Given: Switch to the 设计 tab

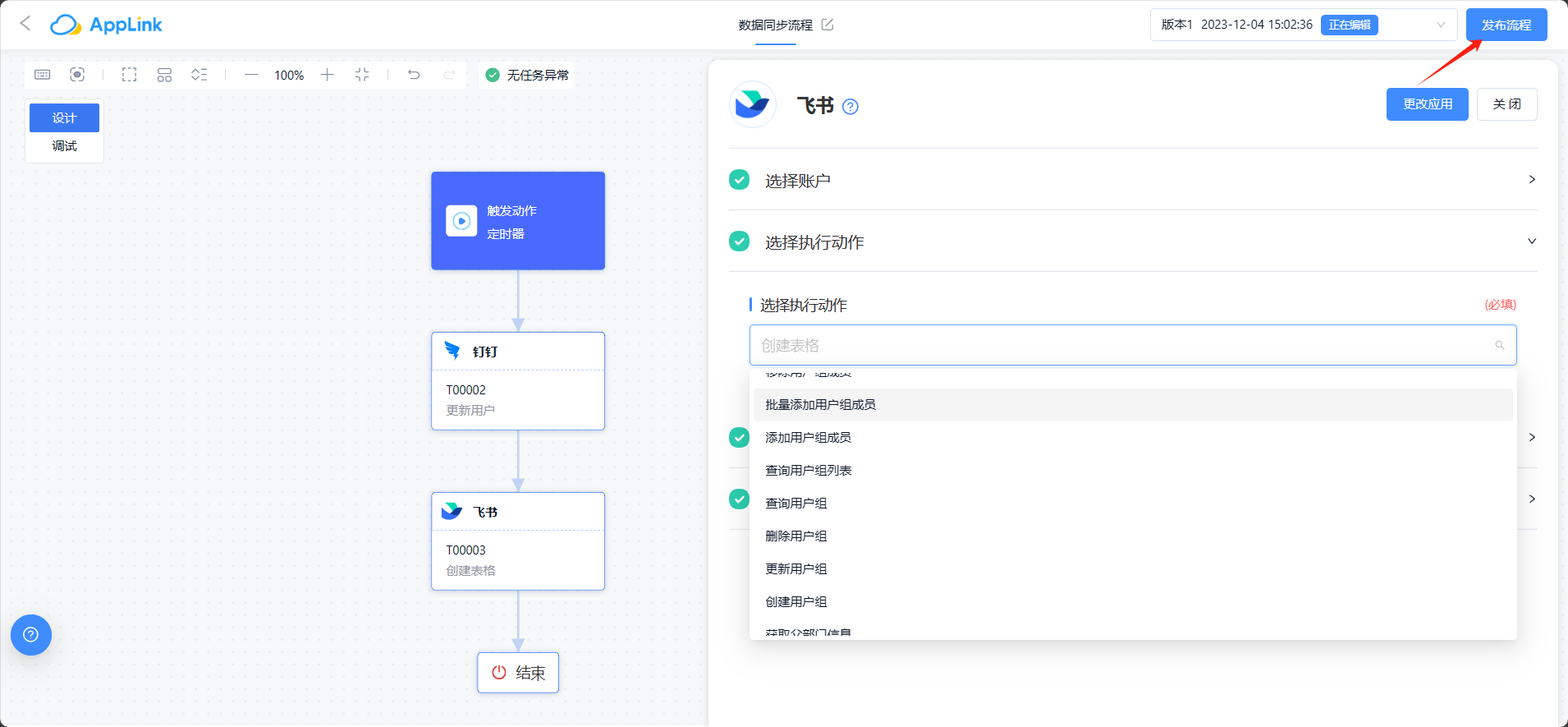Looking at the screenshot, I should 64,117.
